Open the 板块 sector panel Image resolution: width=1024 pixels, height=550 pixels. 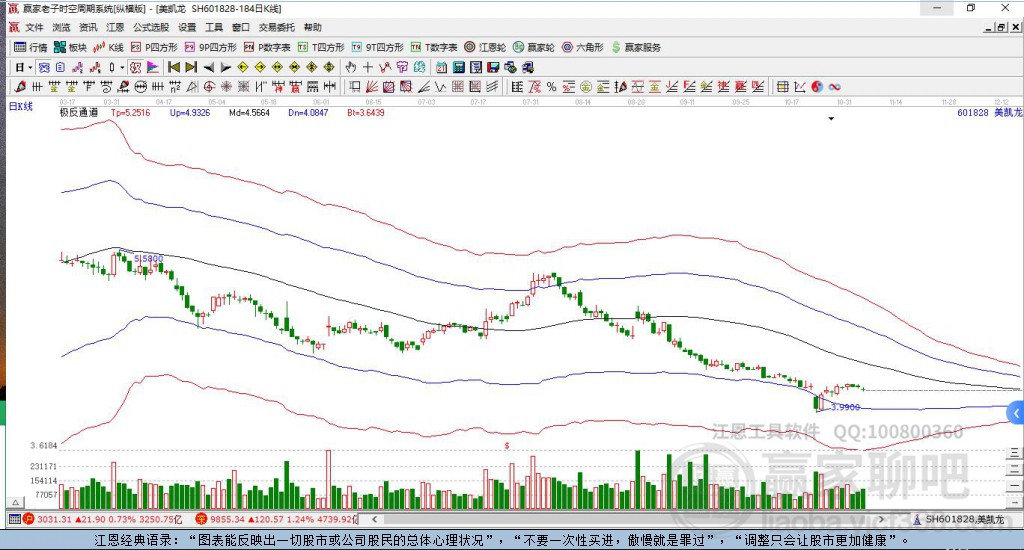[x=70, y=47]
